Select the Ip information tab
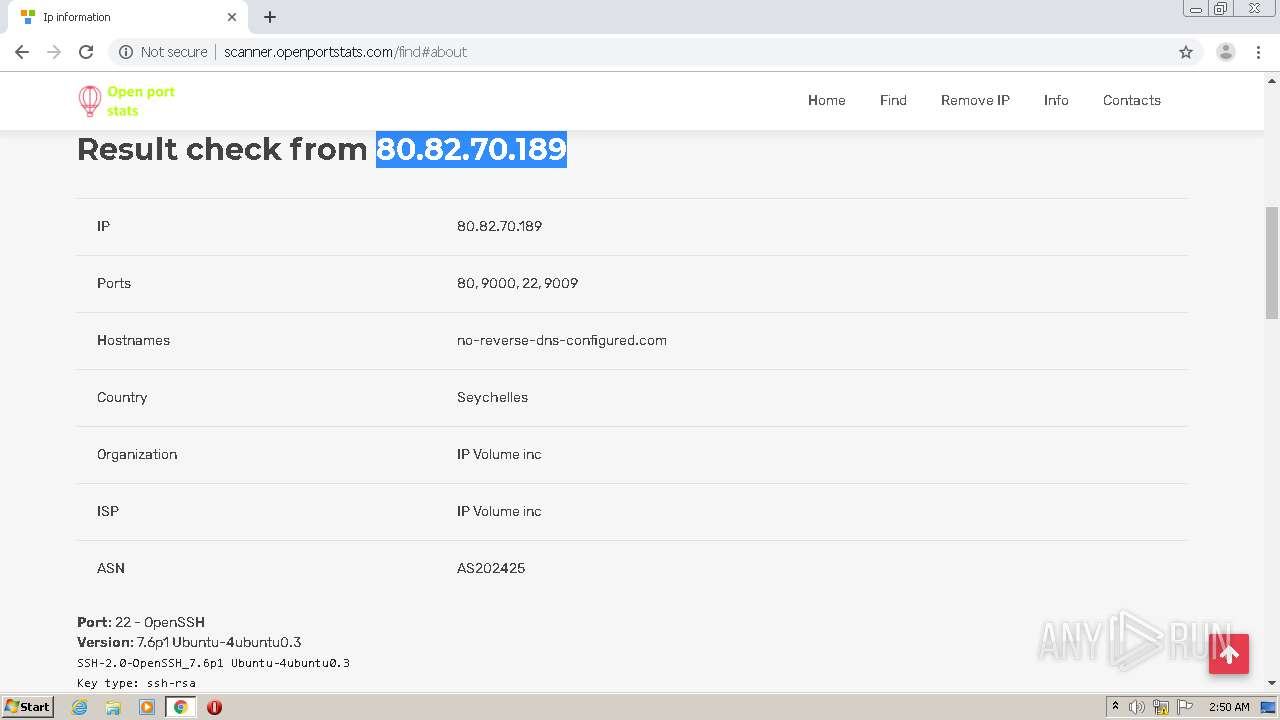 (x=127, y=17)
